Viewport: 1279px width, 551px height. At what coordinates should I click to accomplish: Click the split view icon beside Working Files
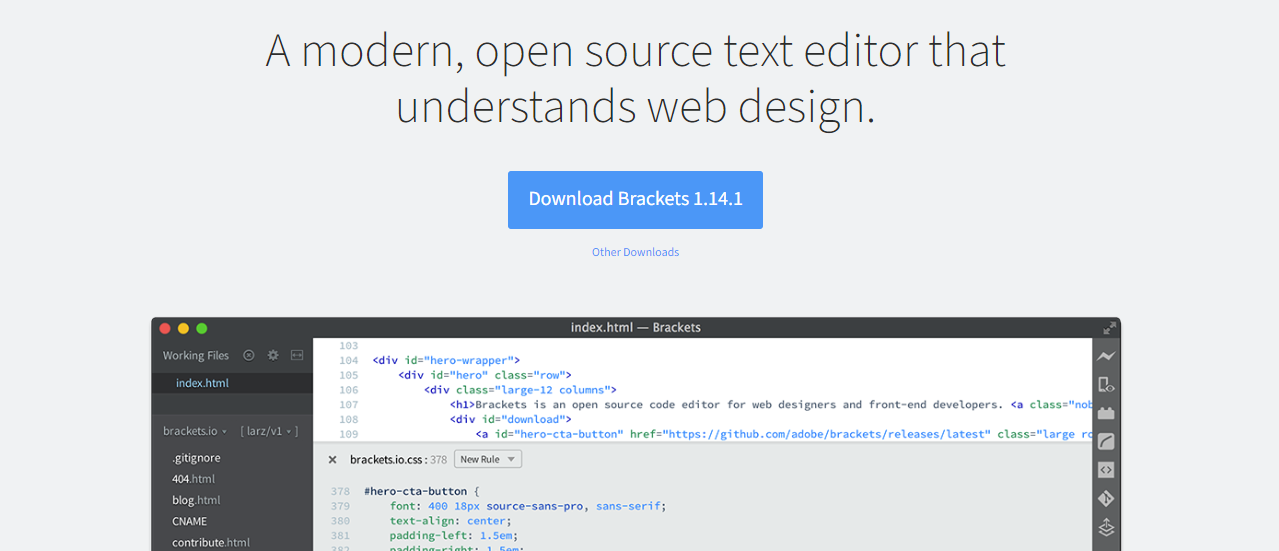click(x=297, y=355)
